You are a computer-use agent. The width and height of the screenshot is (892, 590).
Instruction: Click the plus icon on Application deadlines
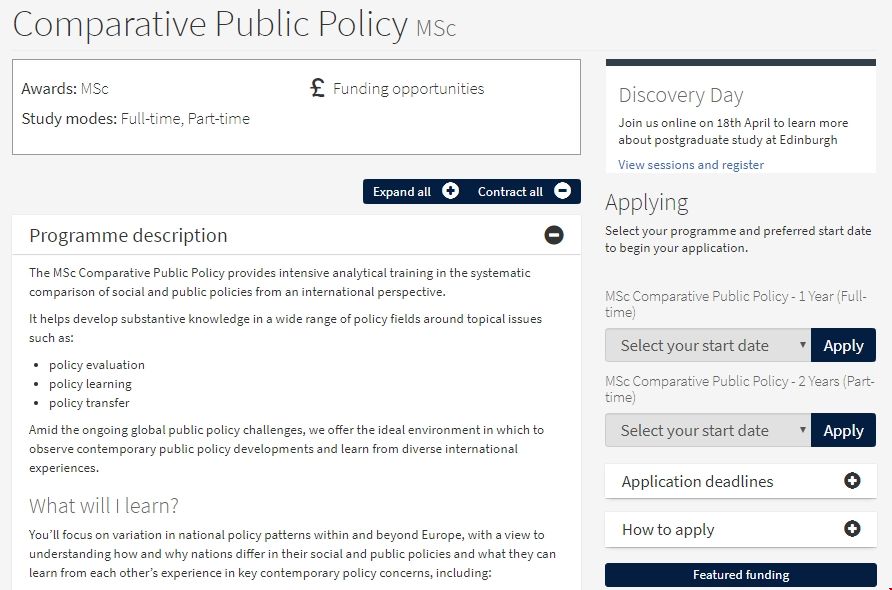tap(852, 481)
